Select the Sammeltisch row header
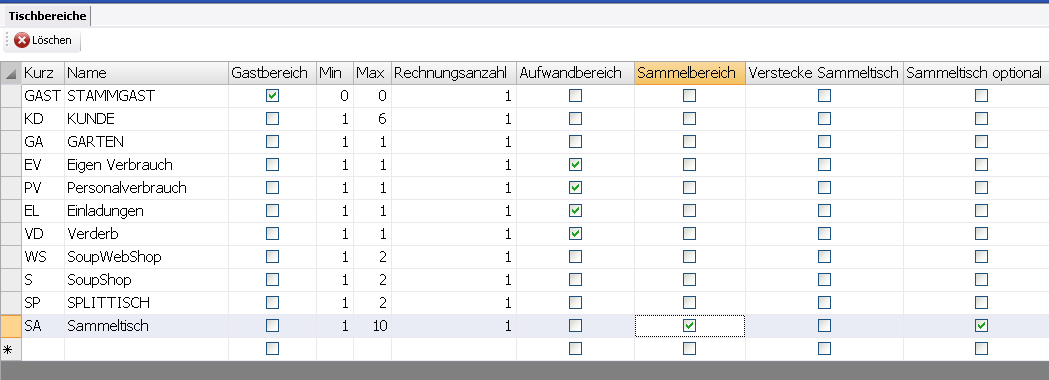The image size is (1049, 380). 11,326
